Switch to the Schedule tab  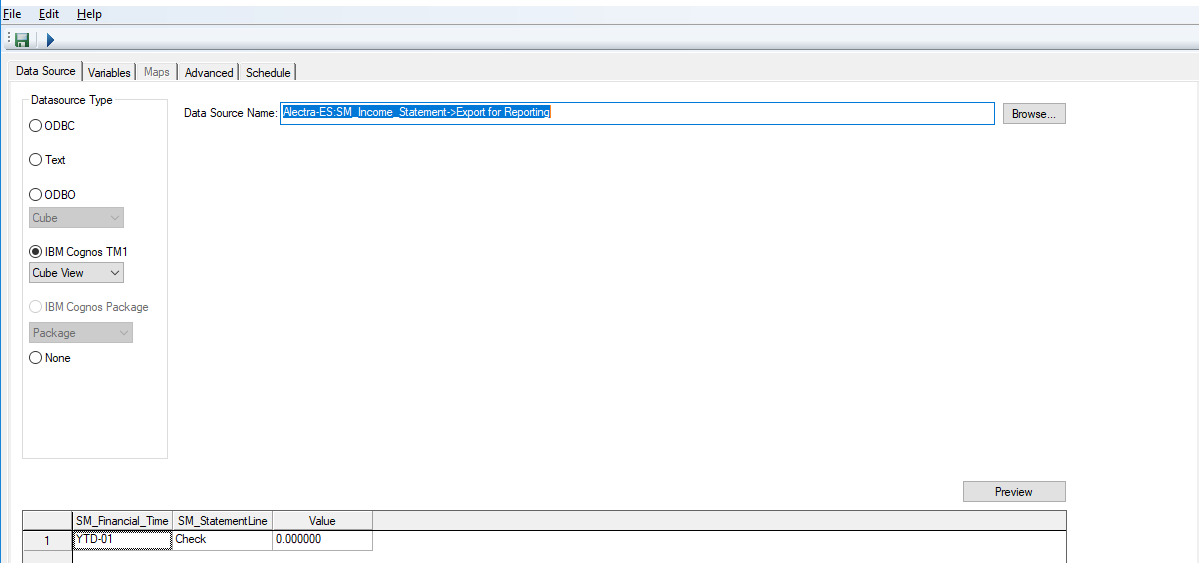[268, 73]
